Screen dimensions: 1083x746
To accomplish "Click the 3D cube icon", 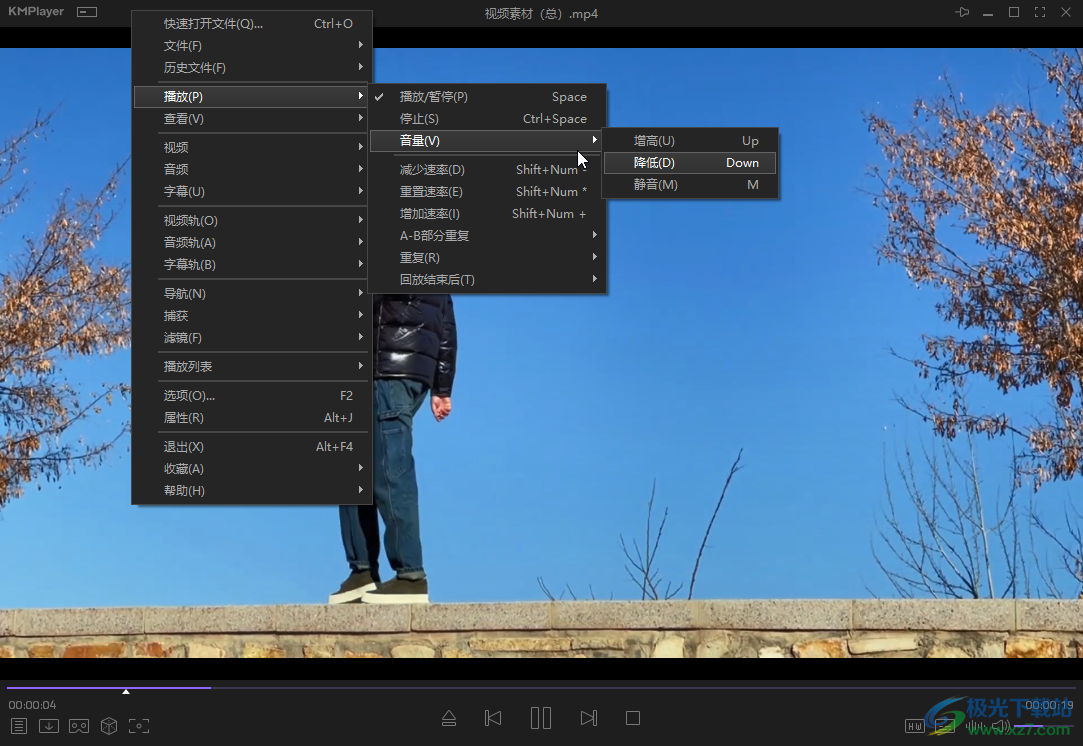I will coord(108,726).
